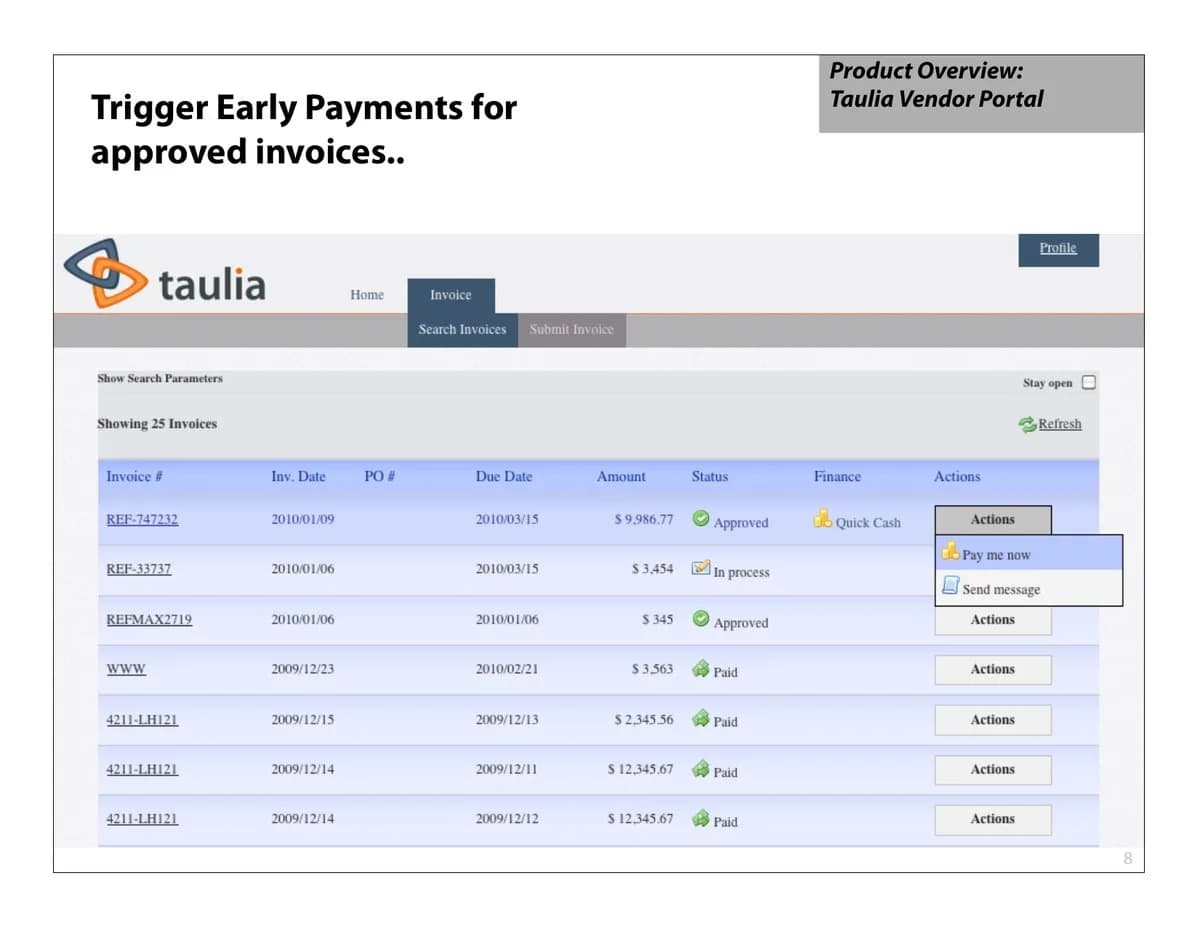Click the green Refresh arrows icon
Screen dimensions: 1200x926
[x=1027, y=424]
